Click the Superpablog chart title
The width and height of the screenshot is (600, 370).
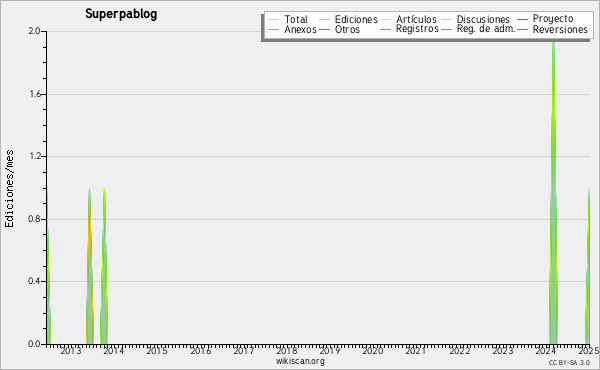[x=121, y=14]
